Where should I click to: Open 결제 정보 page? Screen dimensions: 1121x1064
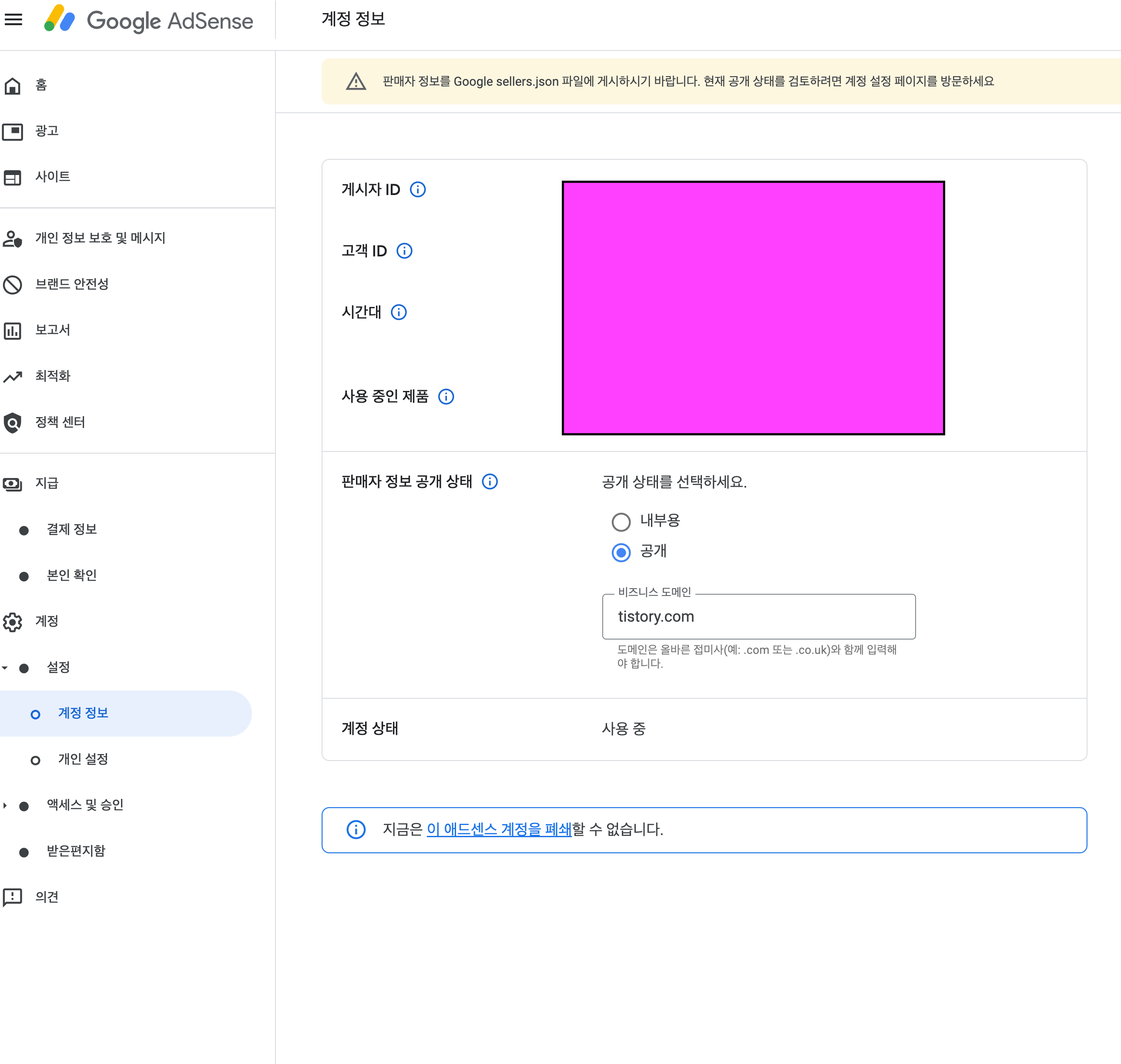coord(71,529)
